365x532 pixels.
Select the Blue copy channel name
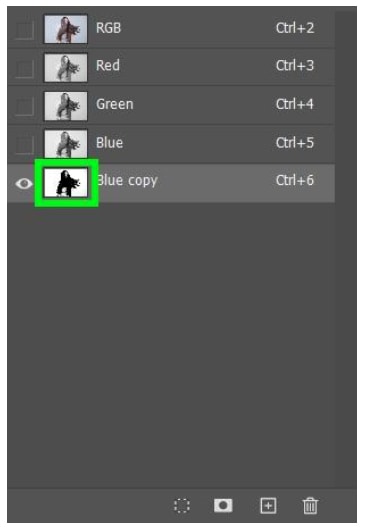128,181
